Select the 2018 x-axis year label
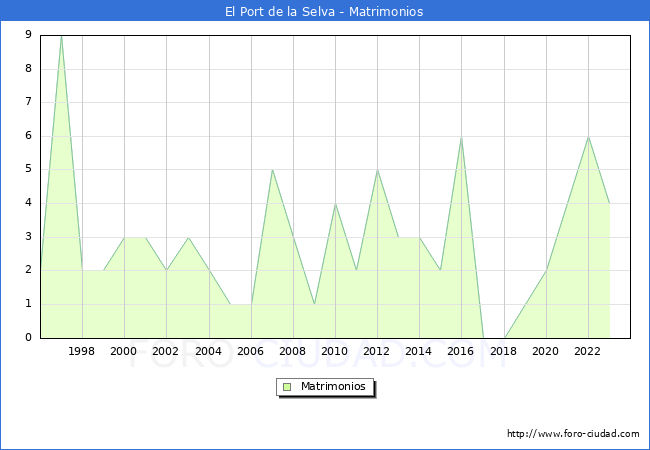 pos(504,352)
